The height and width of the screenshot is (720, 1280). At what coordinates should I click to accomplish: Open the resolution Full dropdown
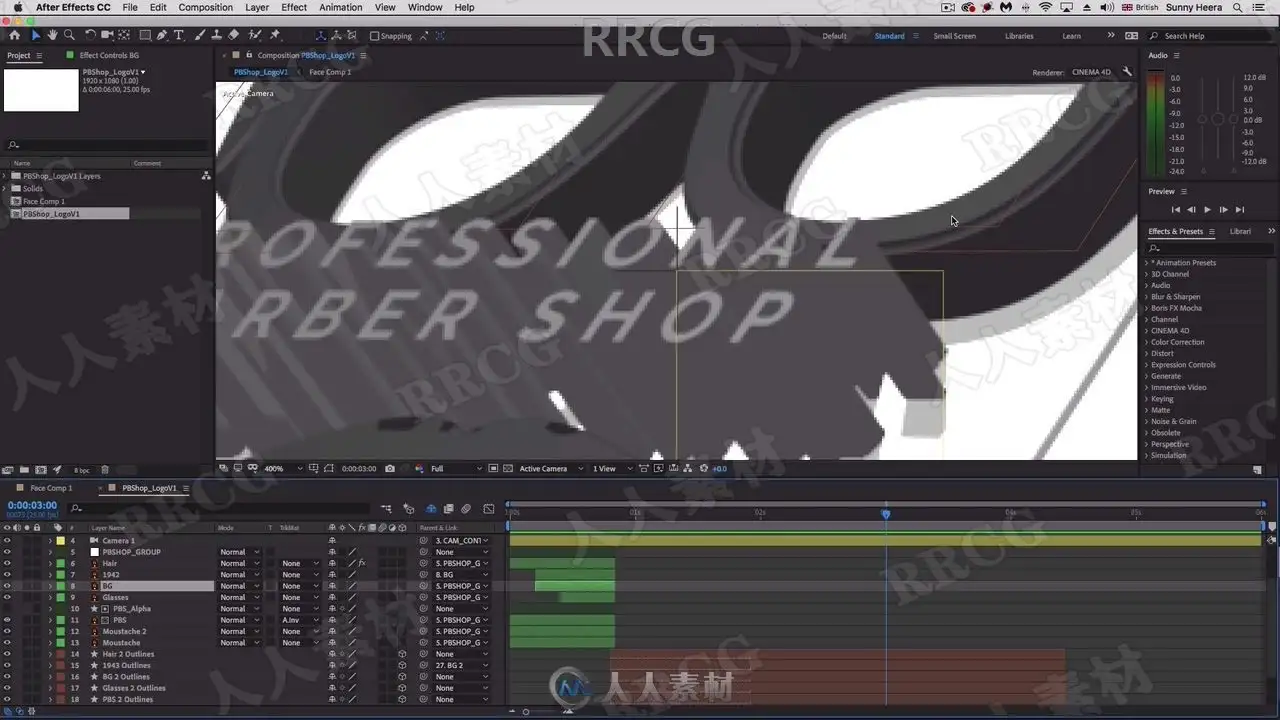[456, 468]
